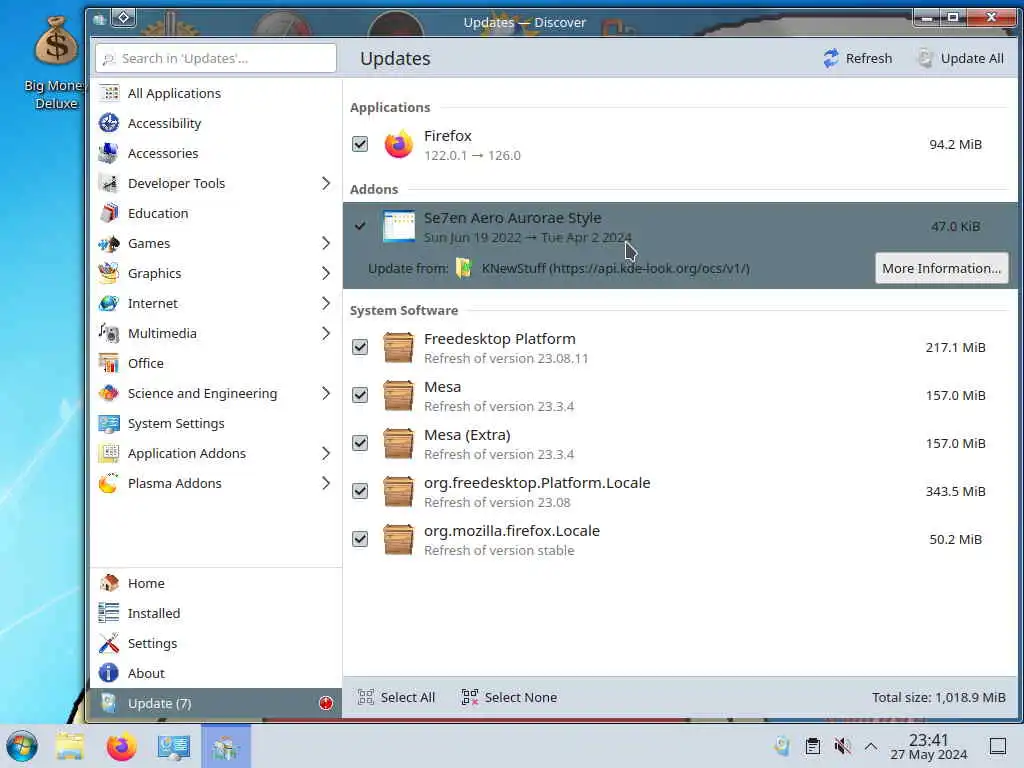Image resolution: width=1024 pixels, height=768 pixels.
Task: Go to the Installed page
Action: tap(216, 613)
